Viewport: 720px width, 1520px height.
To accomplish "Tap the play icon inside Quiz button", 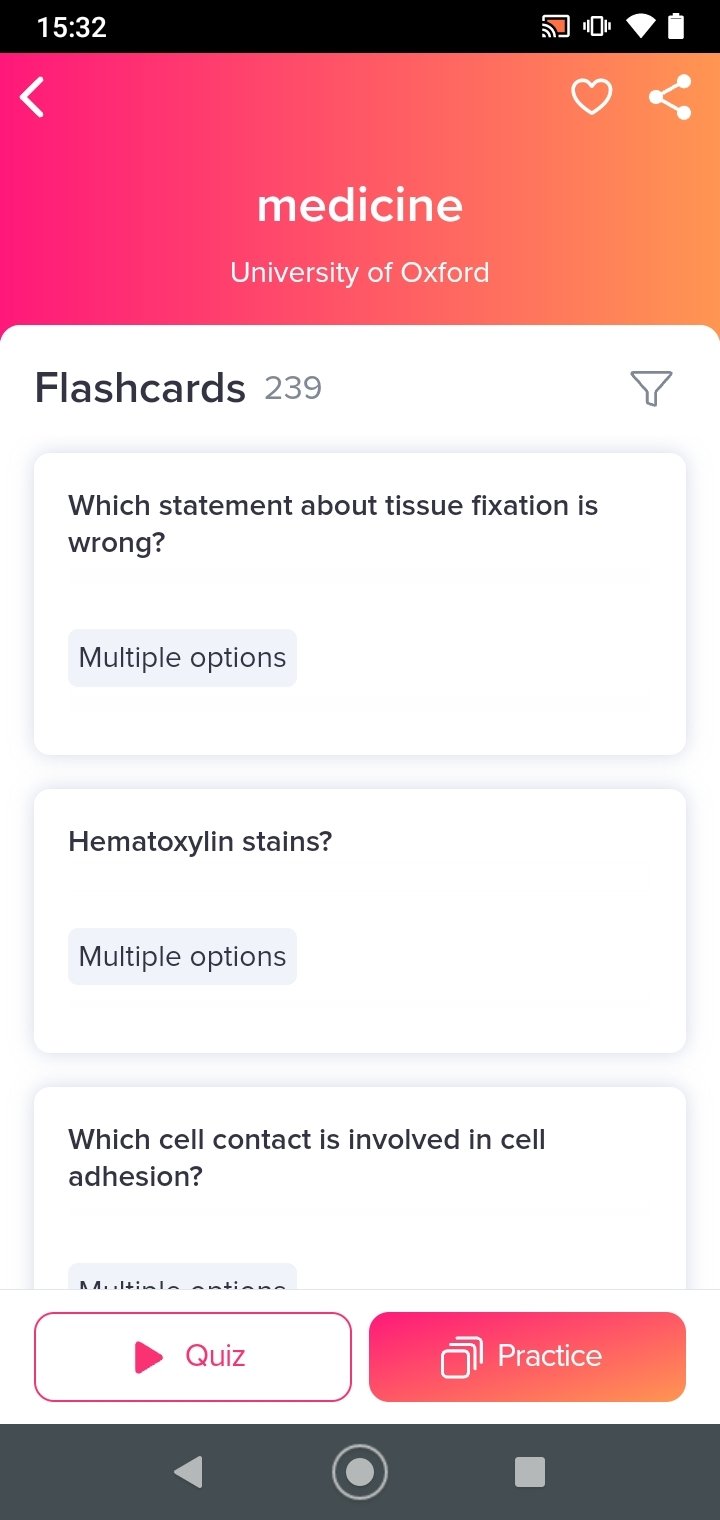I will 148,1357.
